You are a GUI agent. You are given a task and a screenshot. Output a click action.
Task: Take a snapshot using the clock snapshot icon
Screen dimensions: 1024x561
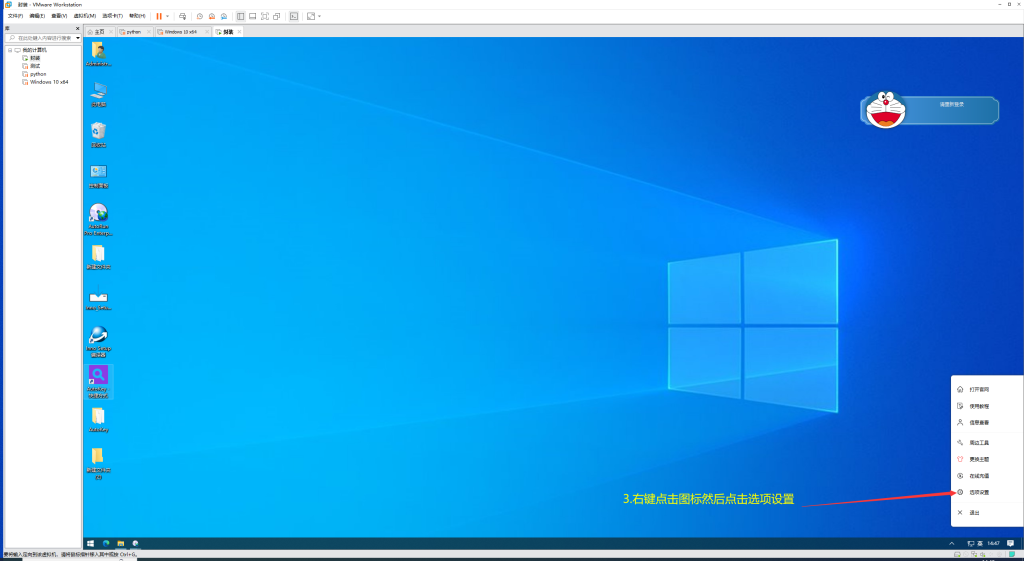(200, 16)
